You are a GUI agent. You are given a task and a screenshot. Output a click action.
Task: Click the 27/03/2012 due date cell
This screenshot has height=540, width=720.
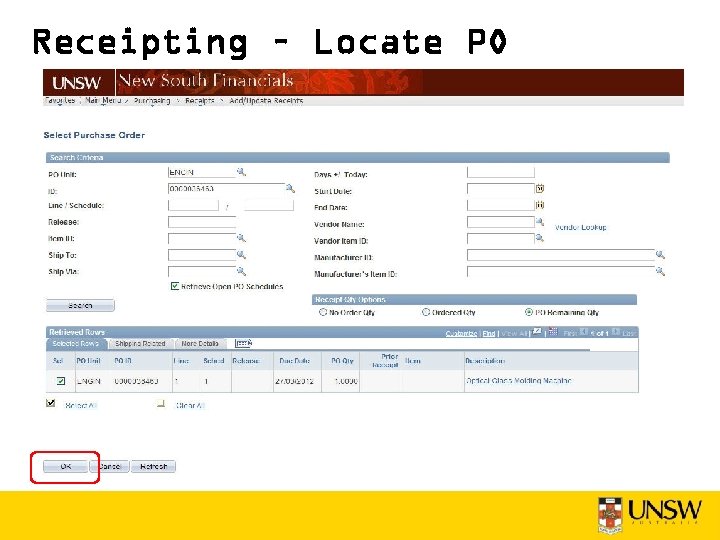294,381
